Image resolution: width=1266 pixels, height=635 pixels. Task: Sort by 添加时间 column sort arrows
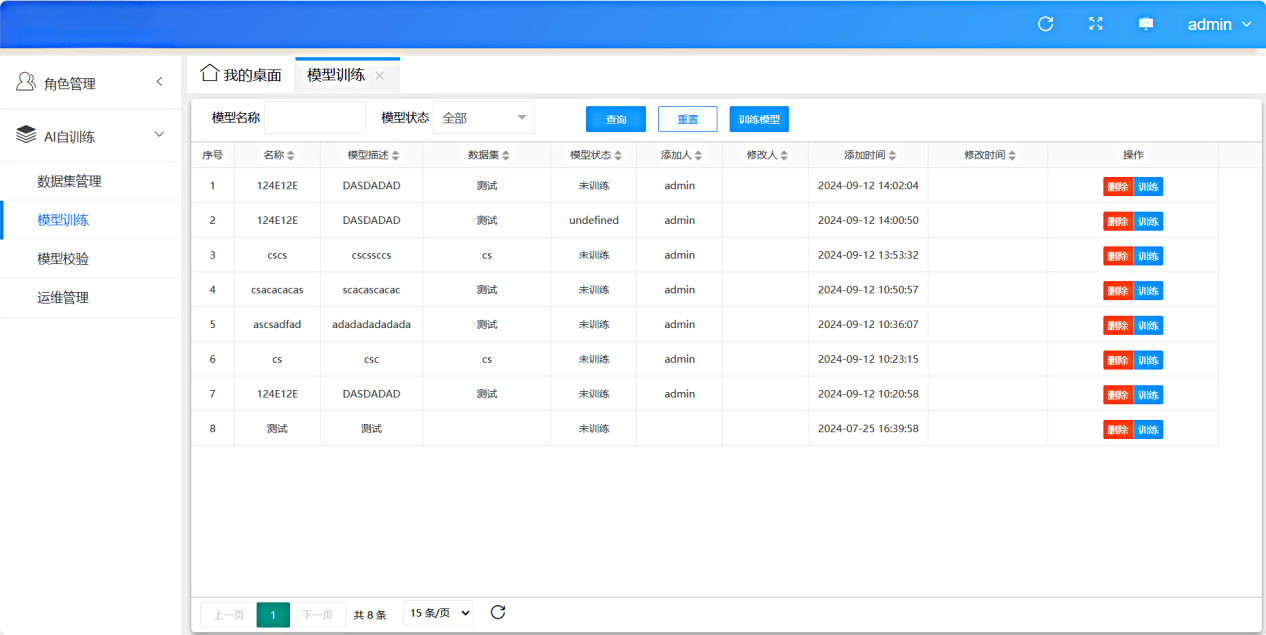892,156
